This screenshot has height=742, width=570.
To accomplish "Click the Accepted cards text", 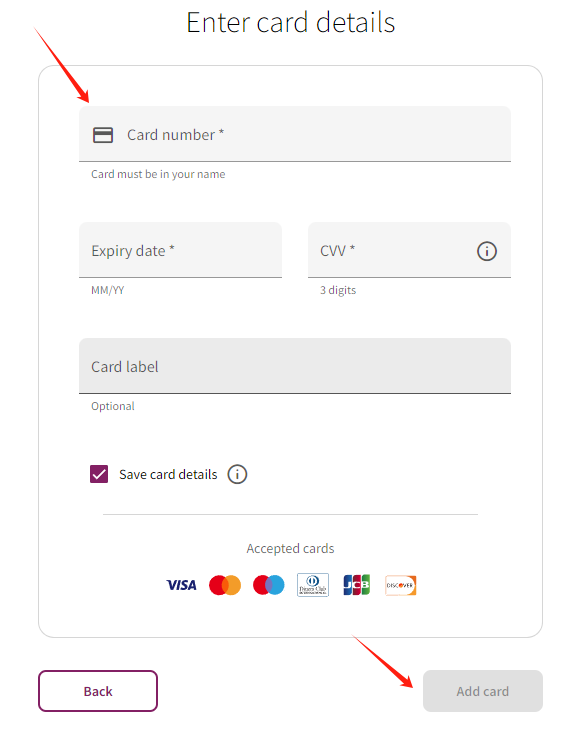I will 290,548.
